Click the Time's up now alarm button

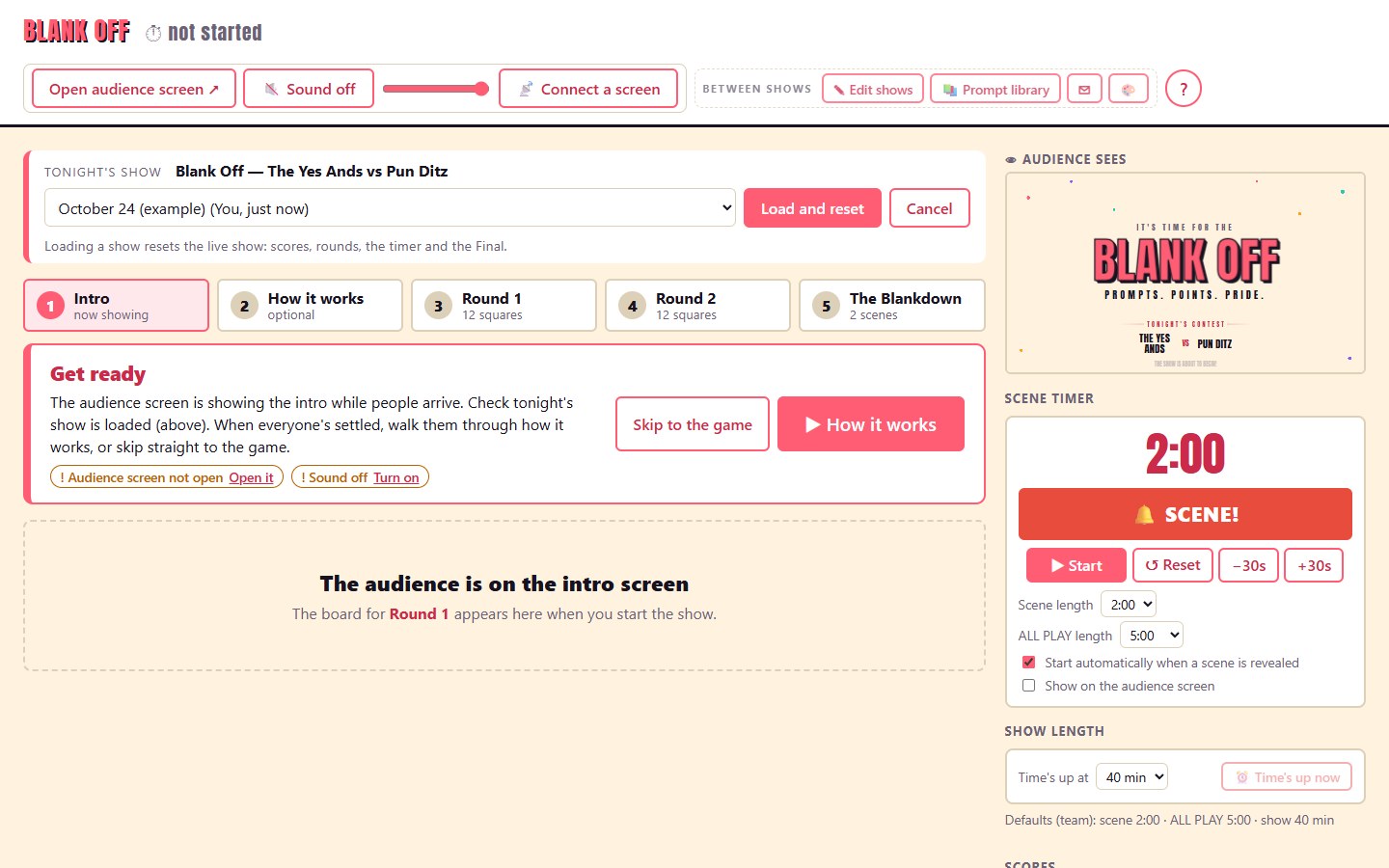coord(1287,777)
